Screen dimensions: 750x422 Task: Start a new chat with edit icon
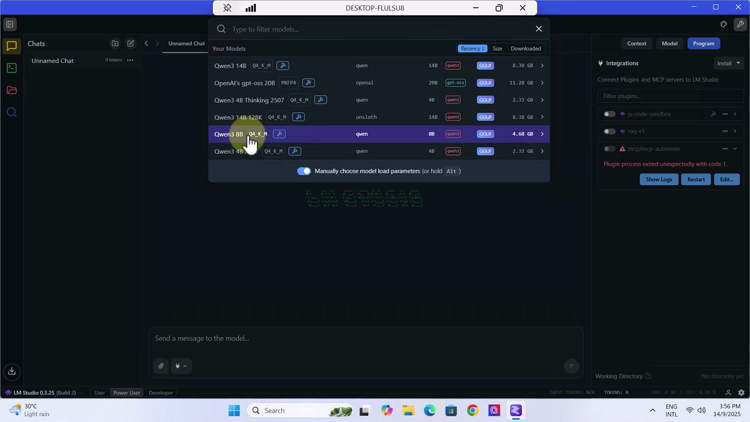pyautogui.click(x=131, y=44)
